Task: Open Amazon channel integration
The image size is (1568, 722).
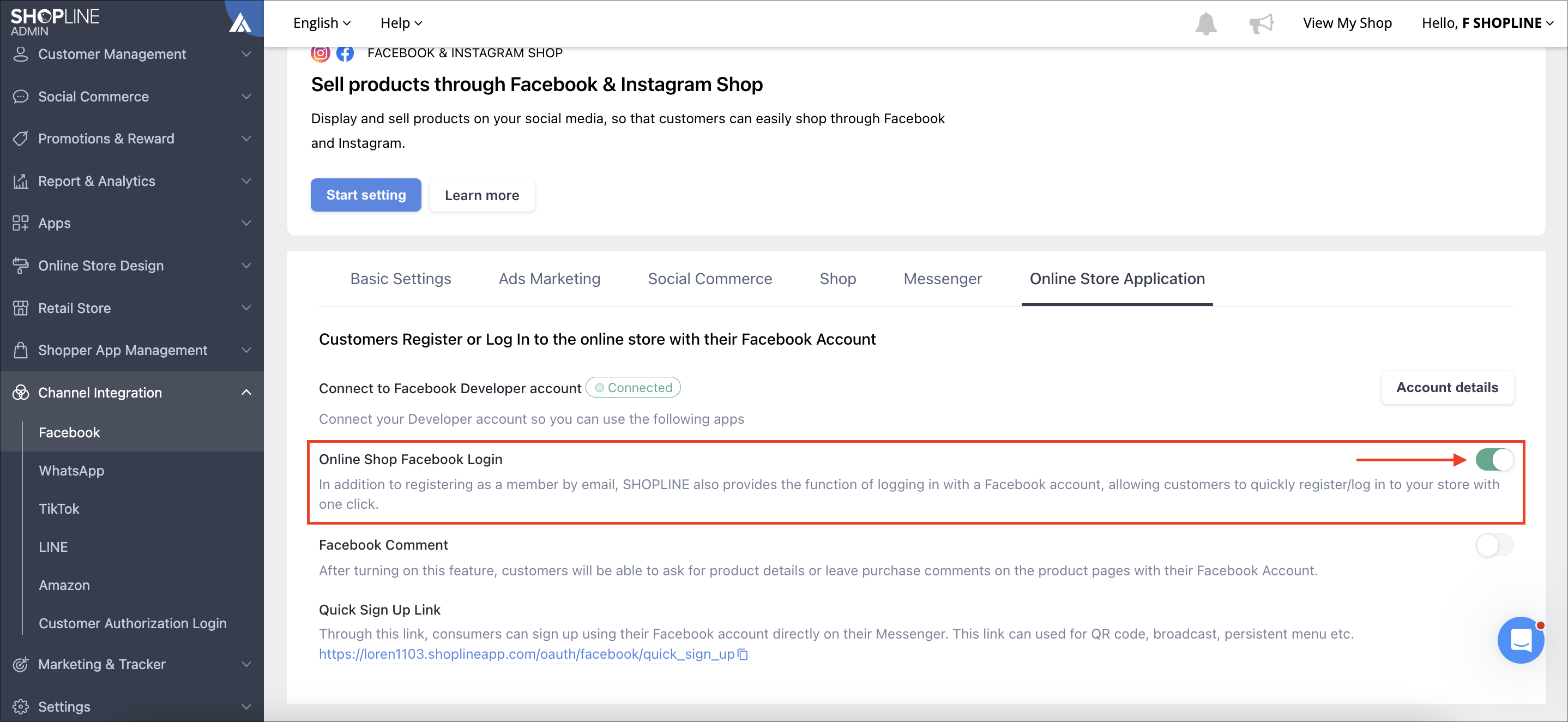Action: (x=64, y=586)
